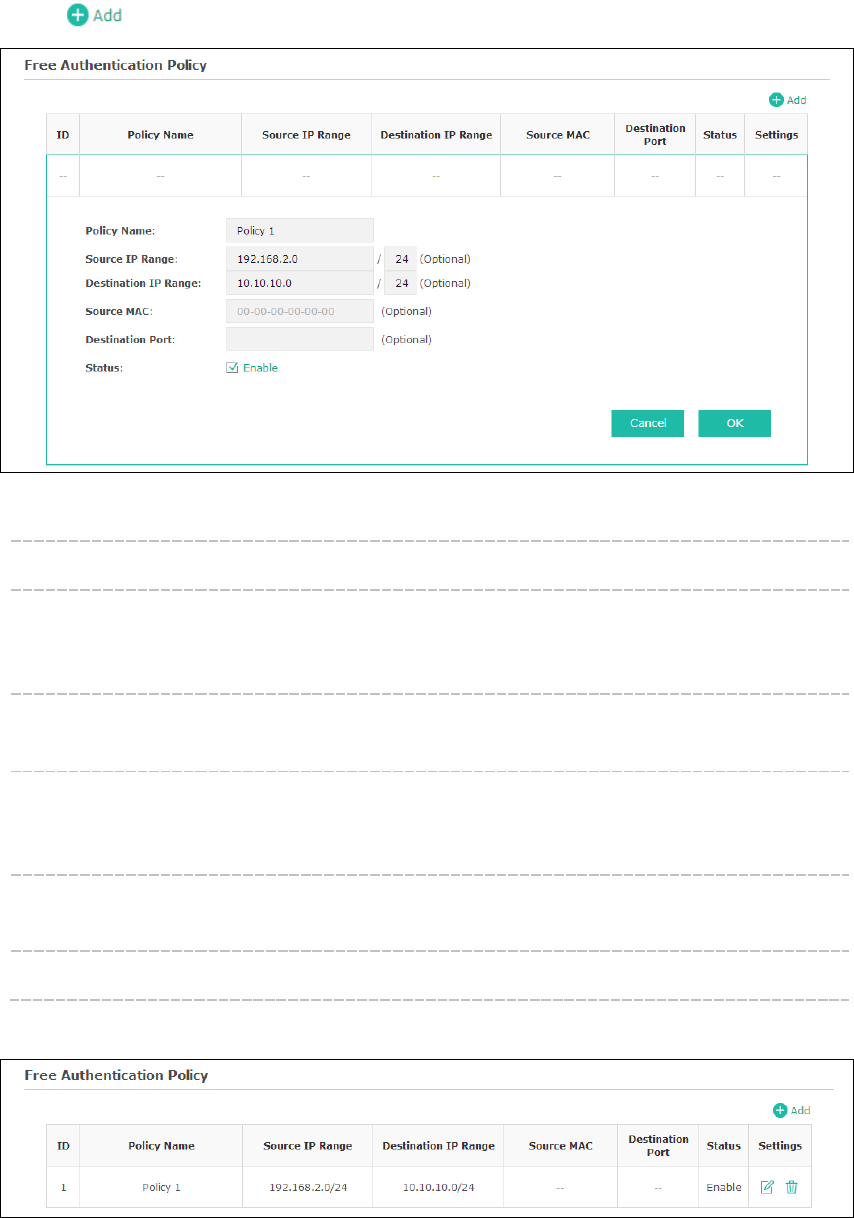Click the Cancel button
The width and height of the screenshot is (854, 1218).
[x=648, y=423]
